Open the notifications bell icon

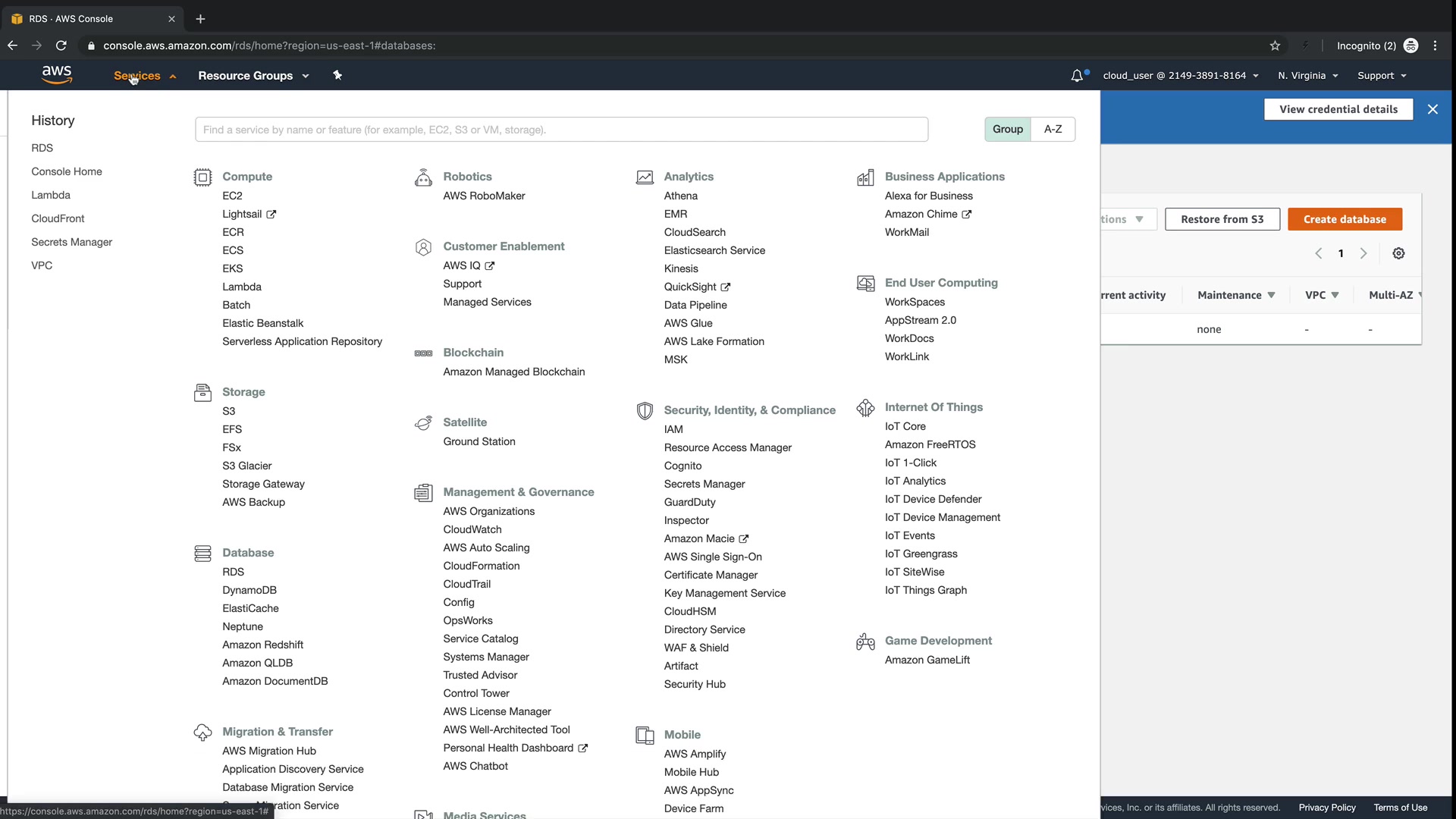point(1077,76)
